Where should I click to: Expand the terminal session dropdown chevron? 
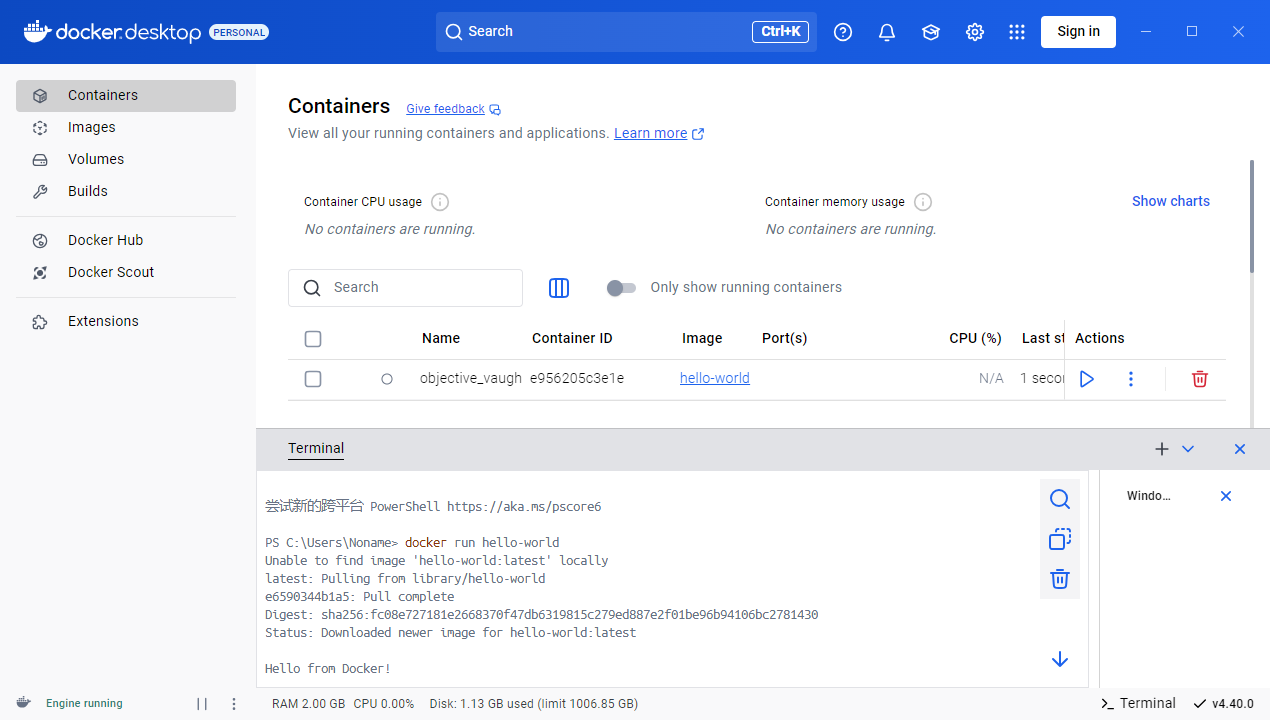click(1188, 449)
